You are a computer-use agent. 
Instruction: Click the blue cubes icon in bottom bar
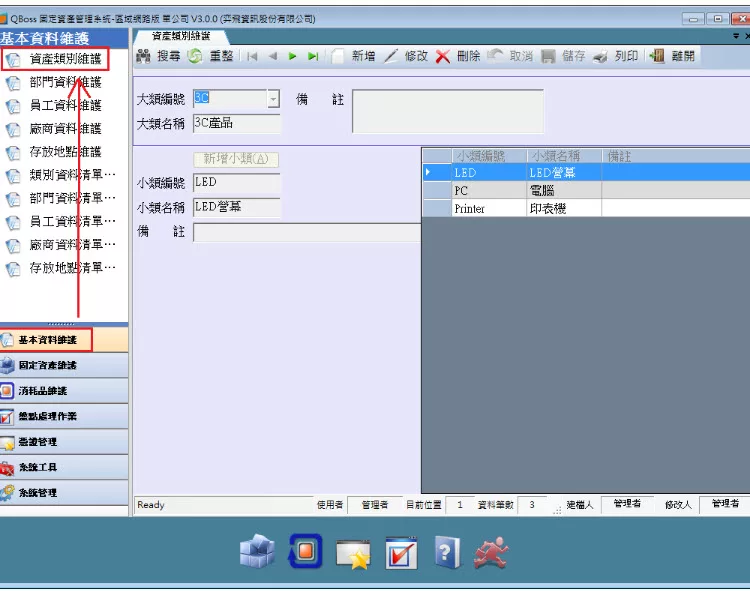pyautogui.click(x=257, y=551)
